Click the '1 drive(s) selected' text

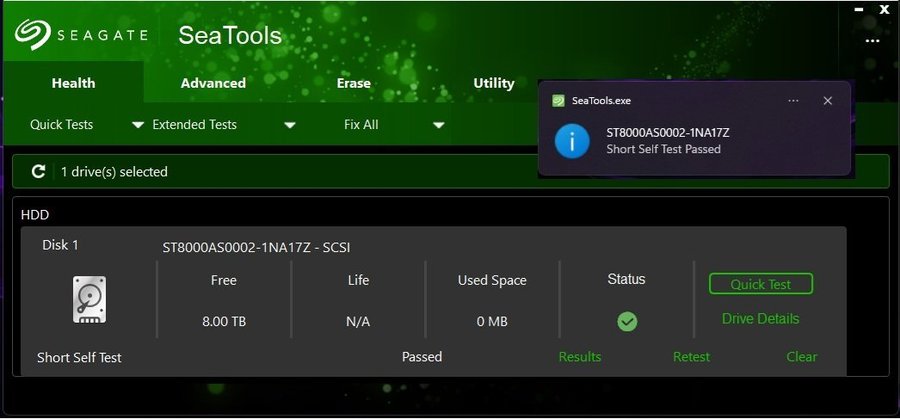[x=114, y=172]
